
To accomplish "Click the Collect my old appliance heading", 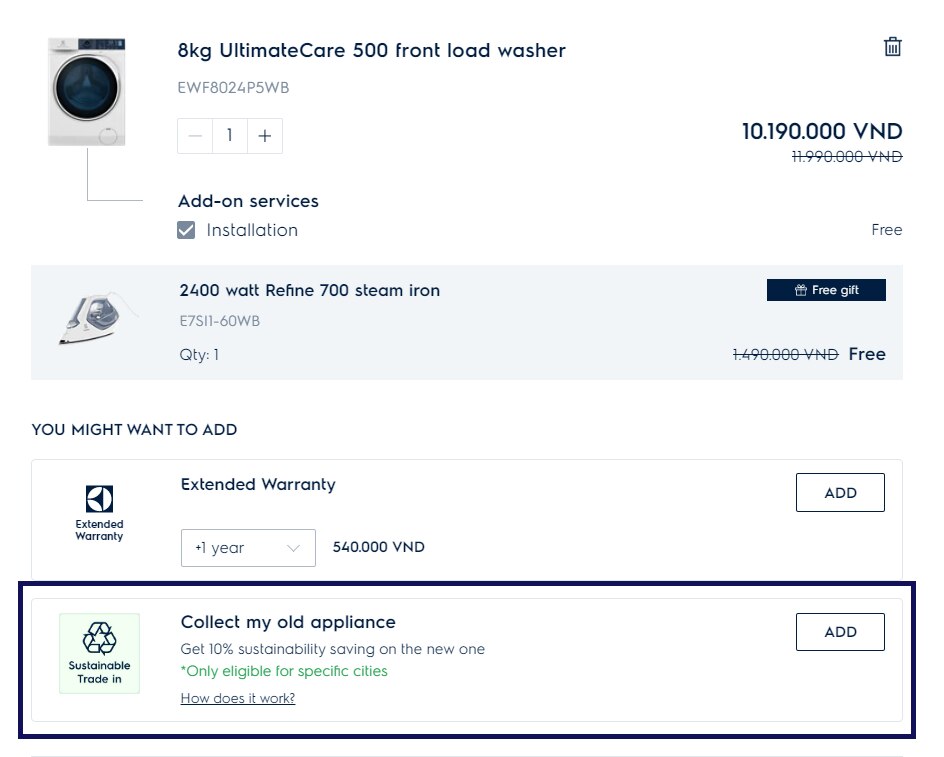I will coord(288,622).
